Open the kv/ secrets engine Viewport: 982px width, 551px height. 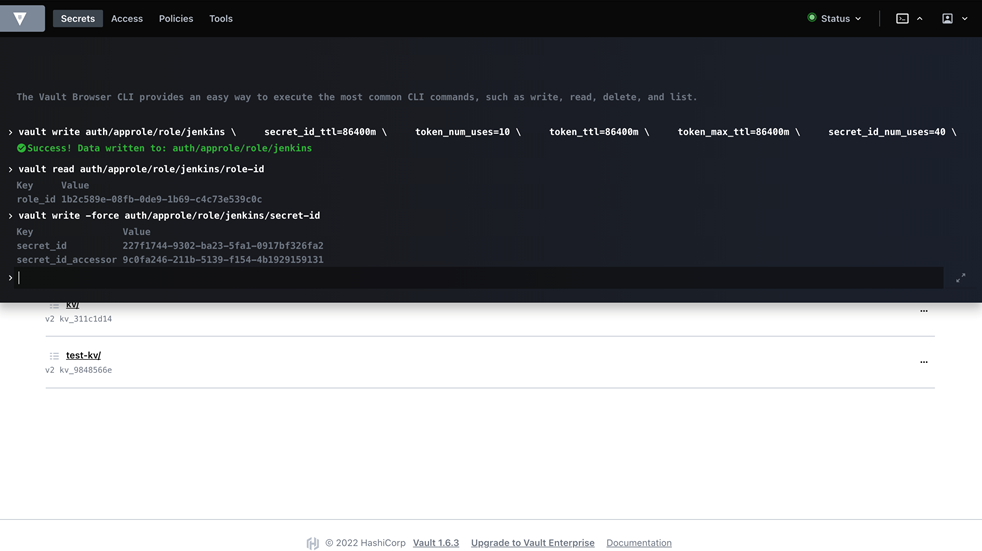pos(73,305)
